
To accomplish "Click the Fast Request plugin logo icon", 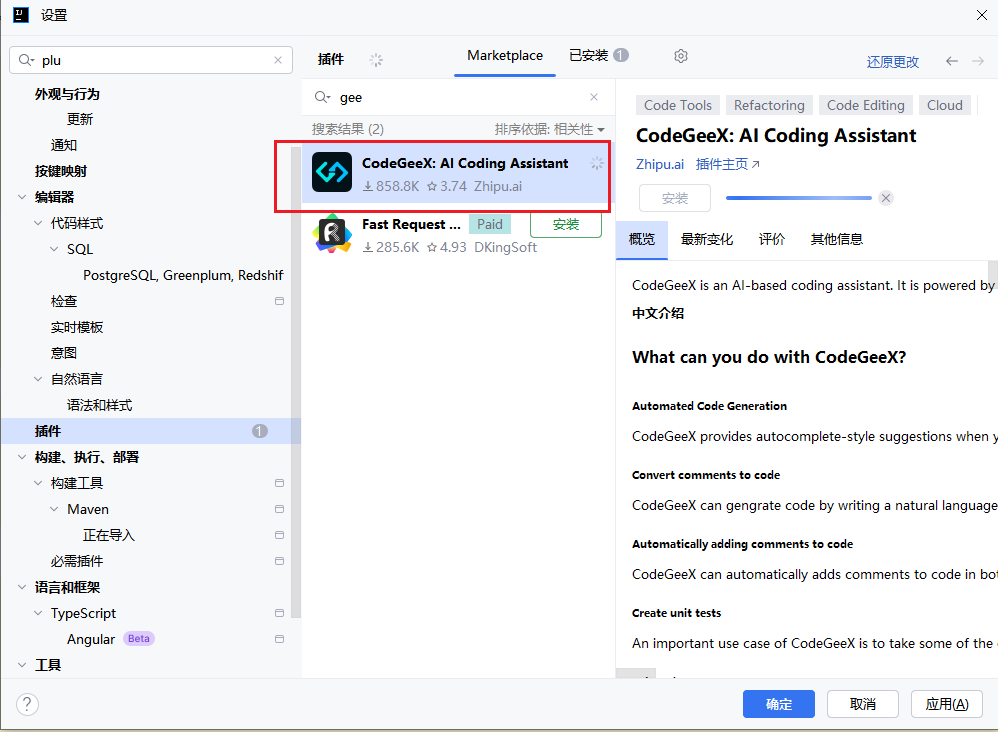I will coord(332,234).
